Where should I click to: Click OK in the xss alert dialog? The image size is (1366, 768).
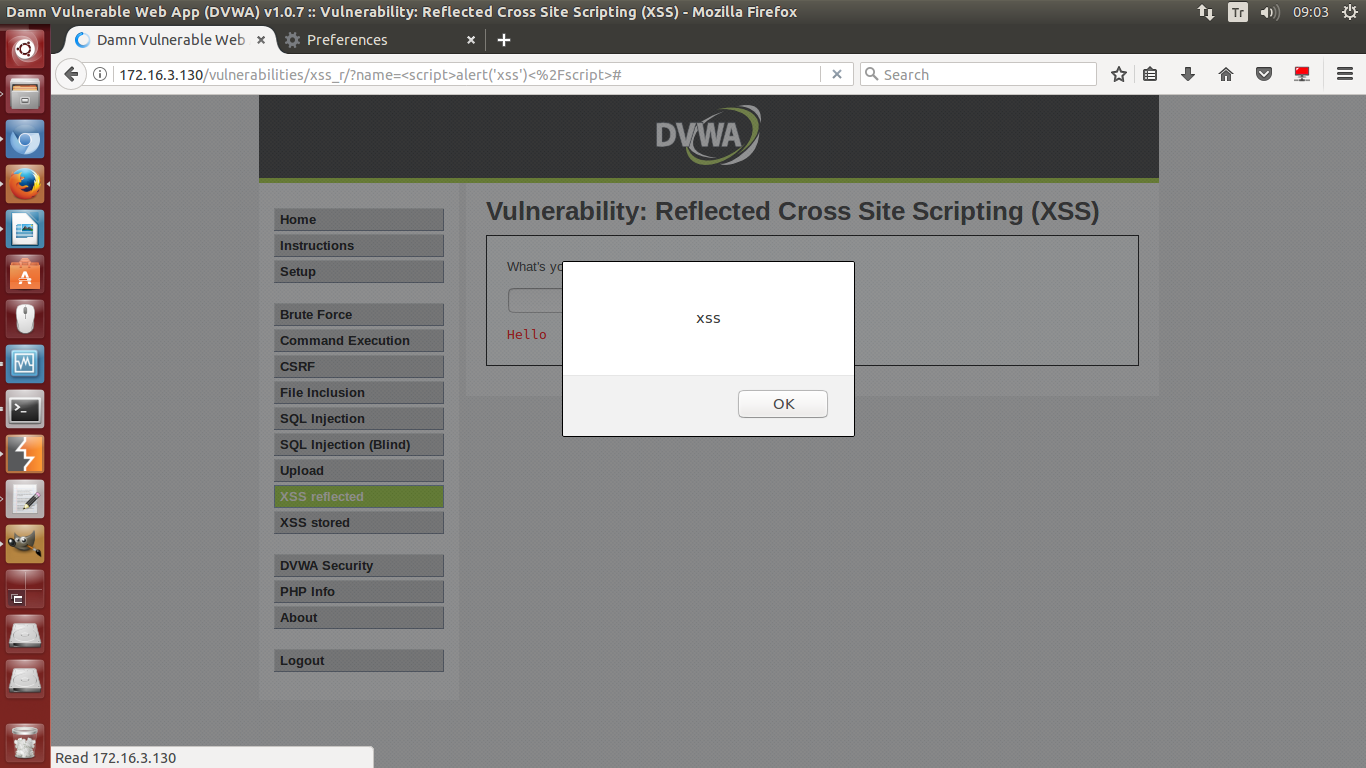(783, 404)
